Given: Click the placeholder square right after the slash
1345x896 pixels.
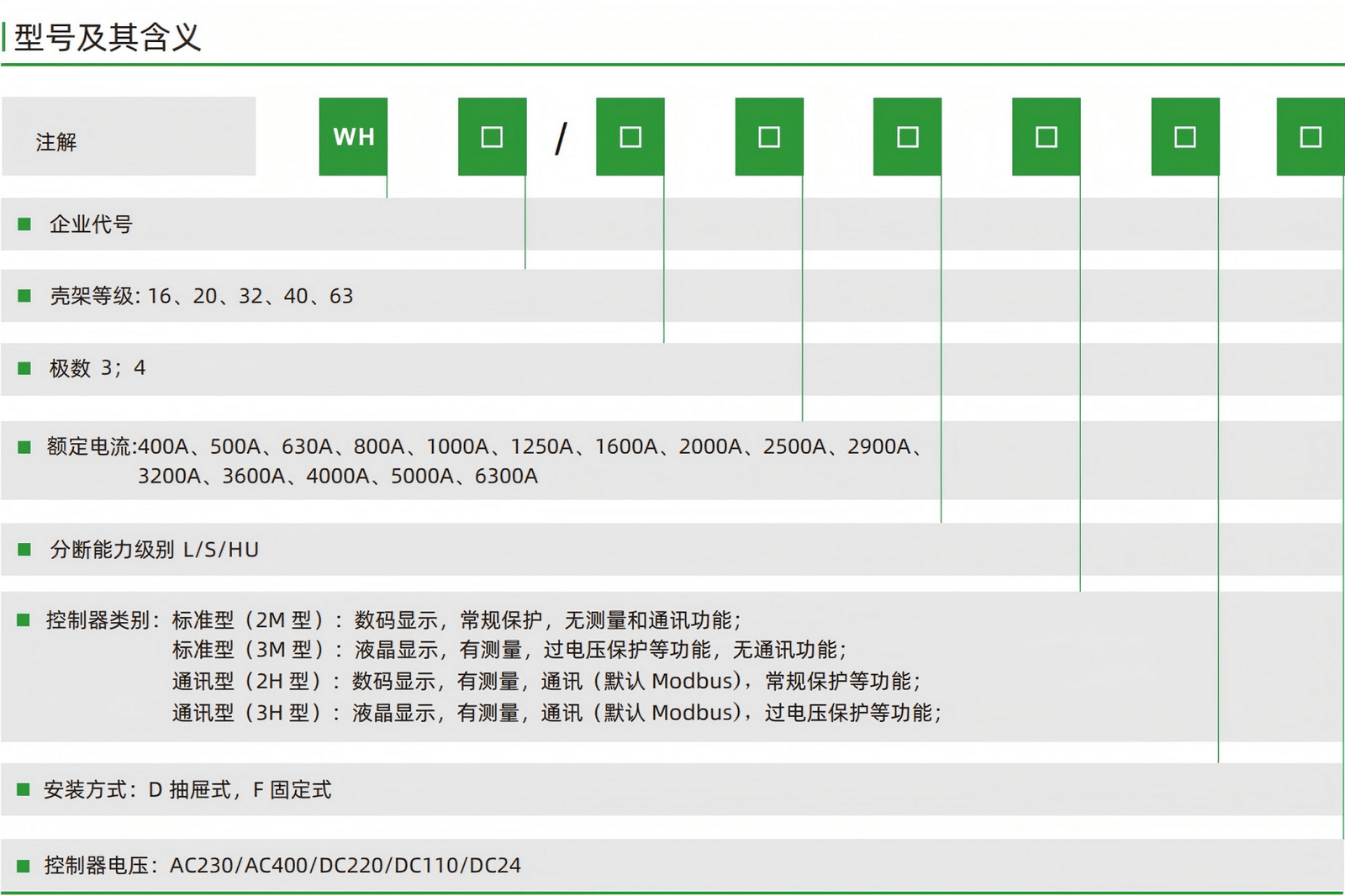Looking at the screenshot, I should click(630, 137).
